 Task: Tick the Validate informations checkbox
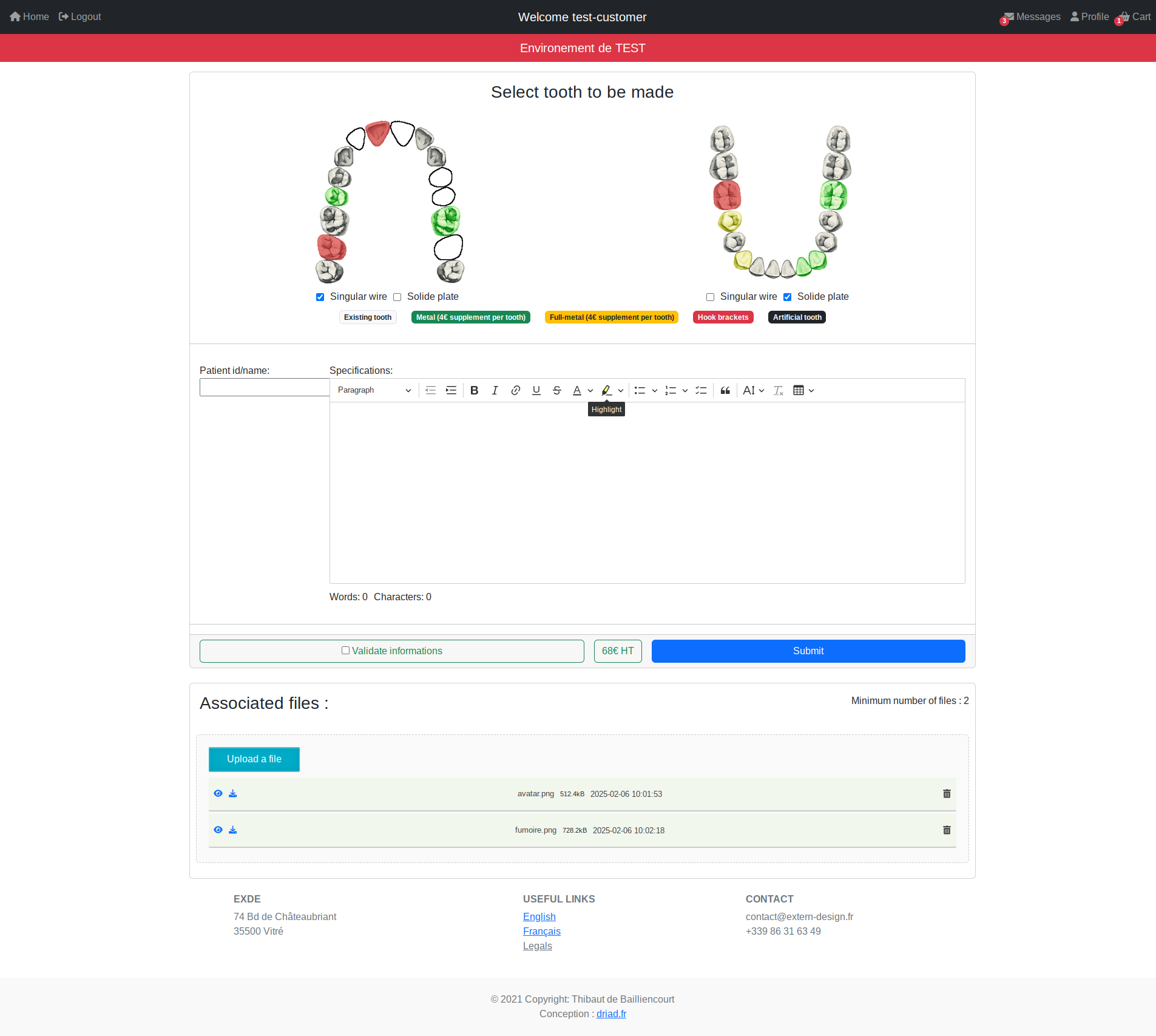345,651
